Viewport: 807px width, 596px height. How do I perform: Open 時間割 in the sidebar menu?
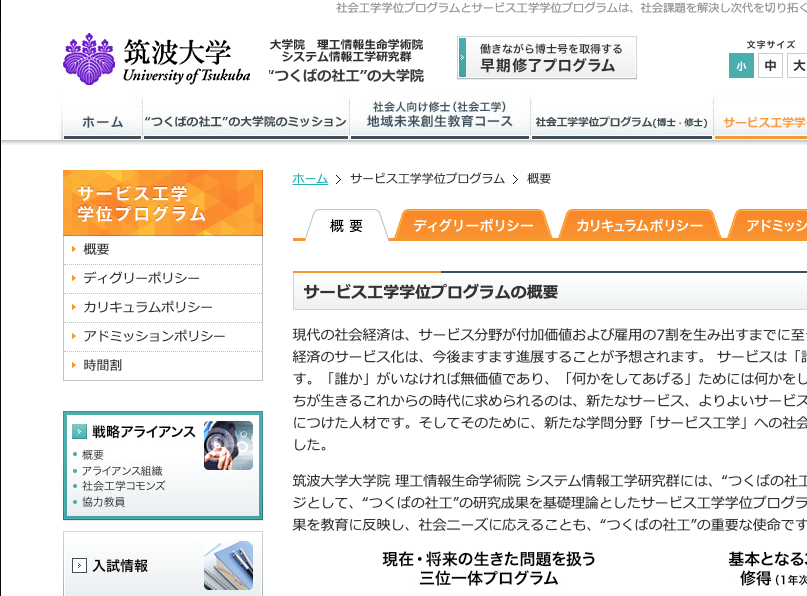point(163,365)
